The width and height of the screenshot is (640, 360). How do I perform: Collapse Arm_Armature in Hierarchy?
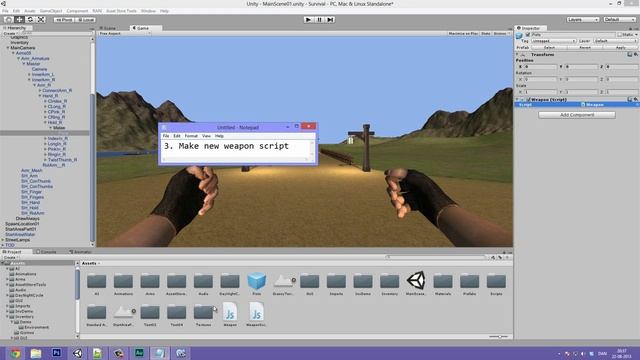(18, 58)
